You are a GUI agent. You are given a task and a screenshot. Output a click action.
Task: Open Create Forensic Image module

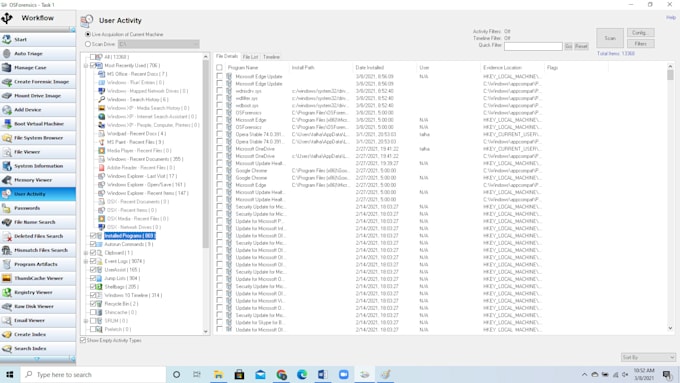point(38,82)
